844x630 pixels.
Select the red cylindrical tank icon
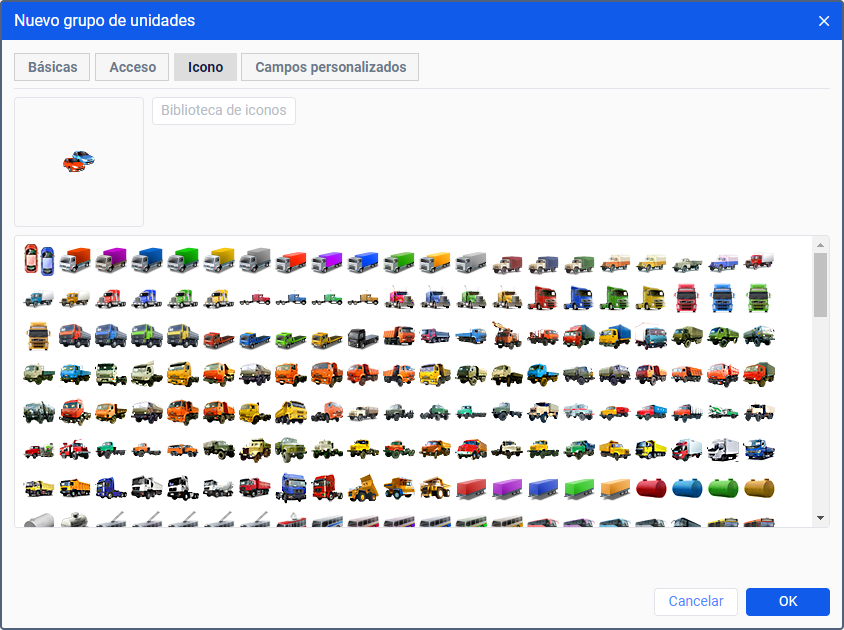[651, 488]
